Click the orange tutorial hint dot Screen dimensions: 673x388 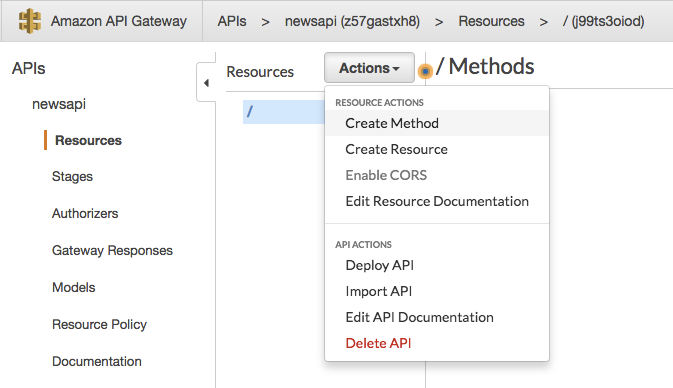tap(425, 71)
